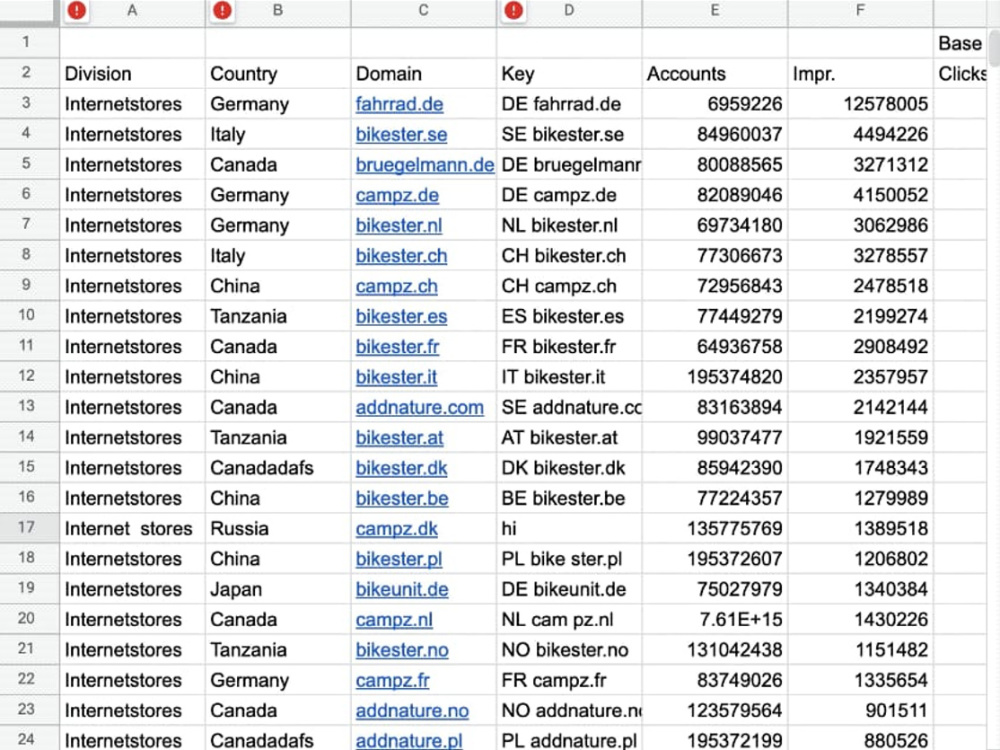Select the Canadadafs cell in row 15
Image resolution: width=1000 pixels, height=750 pixels.
pos(278,467)
